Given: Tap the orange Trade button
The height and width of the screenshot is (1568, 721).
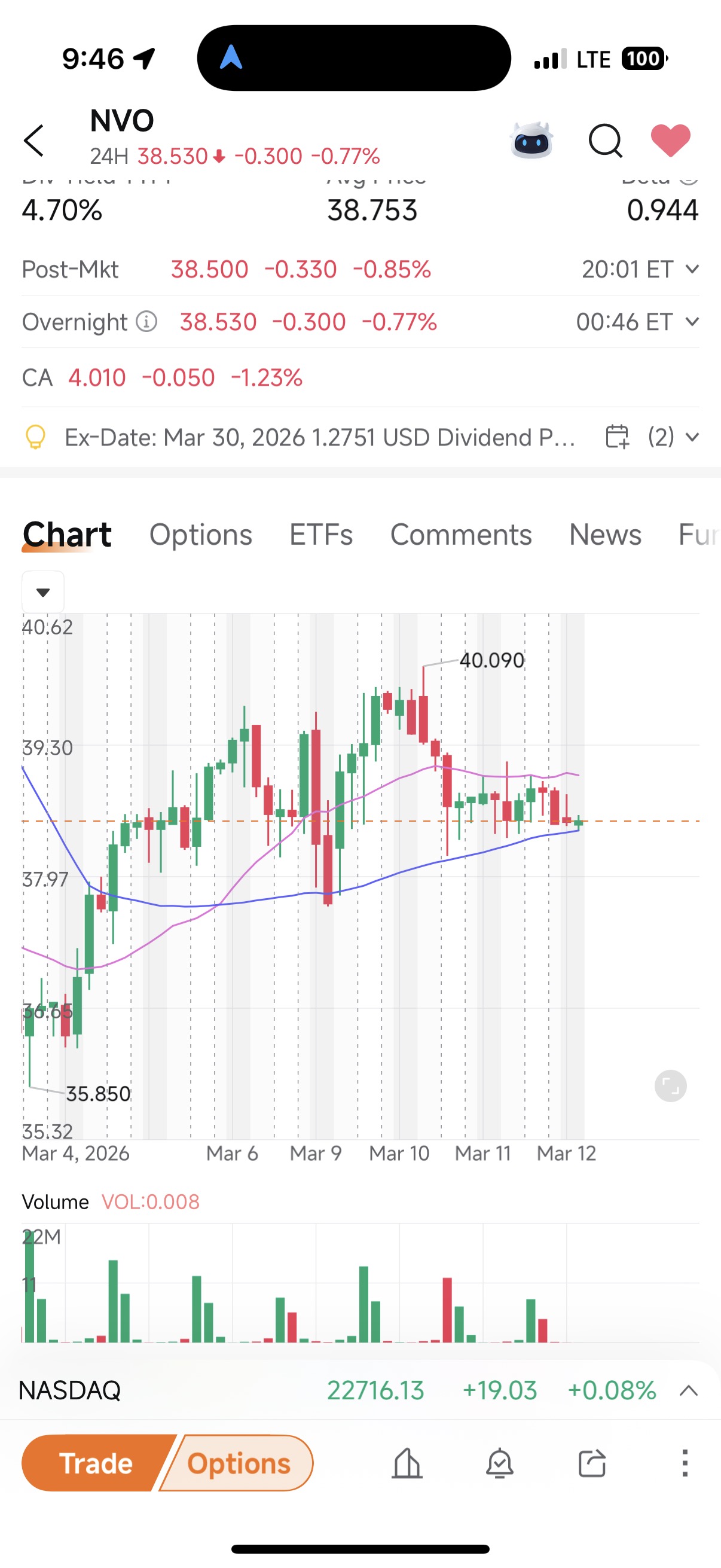Looking at the screenshot, I should [x=96, y=1463].
